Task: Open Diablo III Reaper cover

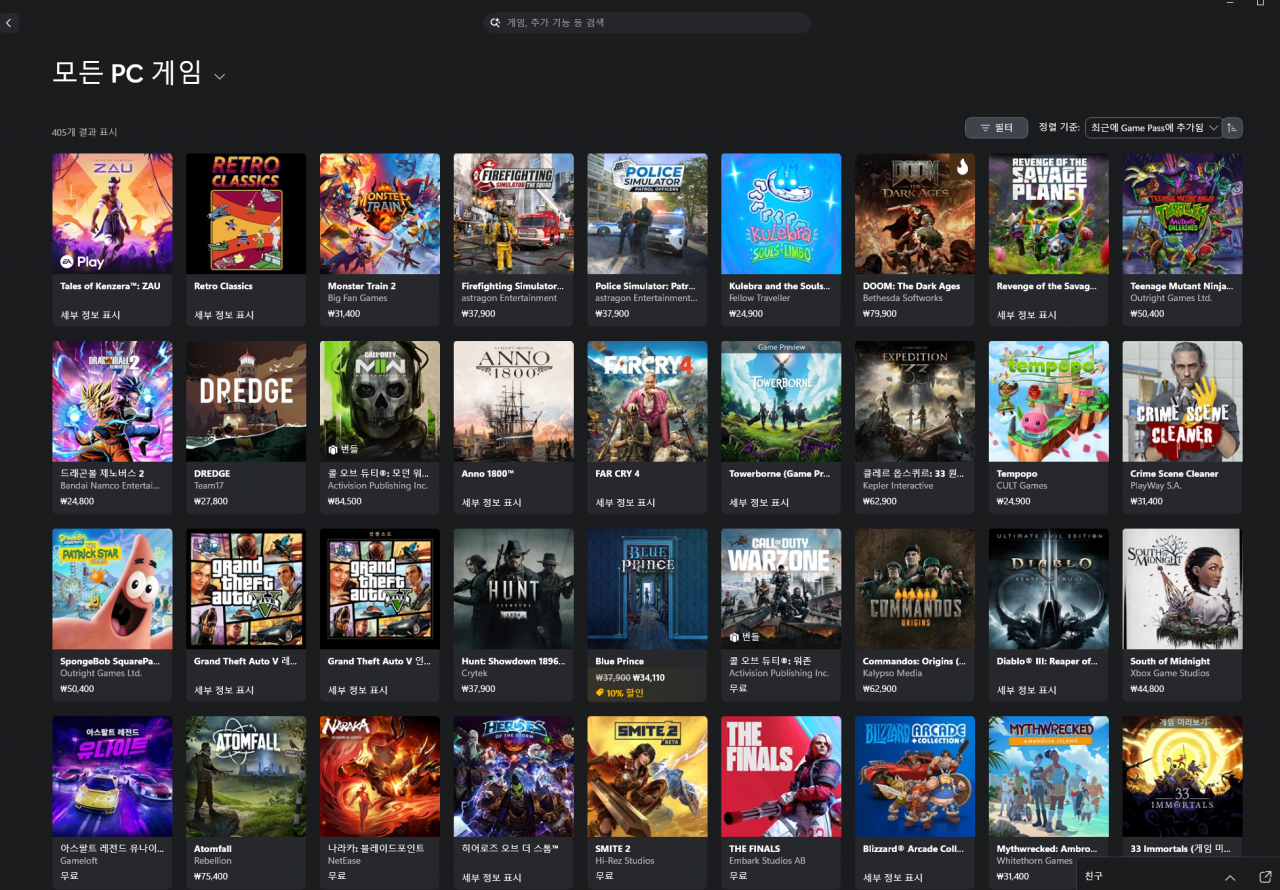Action: point(1049,589)
